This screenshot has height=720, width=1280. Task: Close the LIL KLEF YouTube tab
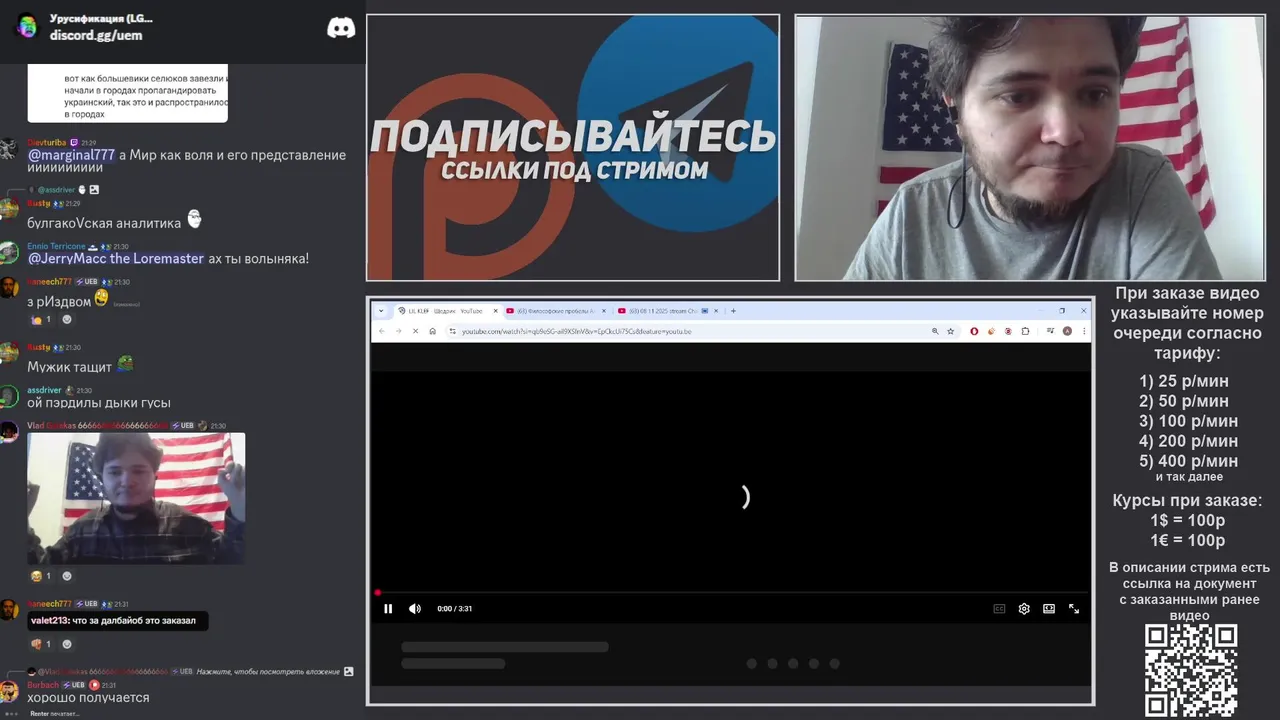(494, 311)
